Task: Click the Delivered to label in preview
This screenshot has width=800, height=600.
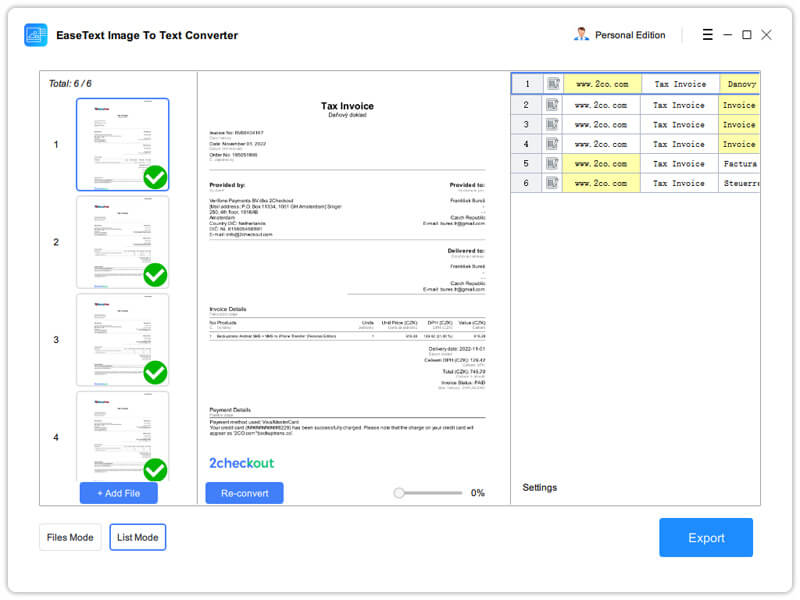Action: click(x=466, y=251)
